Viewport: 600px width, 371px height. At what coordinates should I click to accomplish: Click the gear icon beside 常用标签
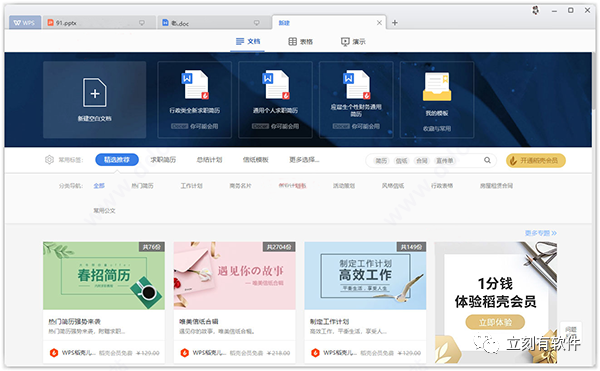(49, 159)
